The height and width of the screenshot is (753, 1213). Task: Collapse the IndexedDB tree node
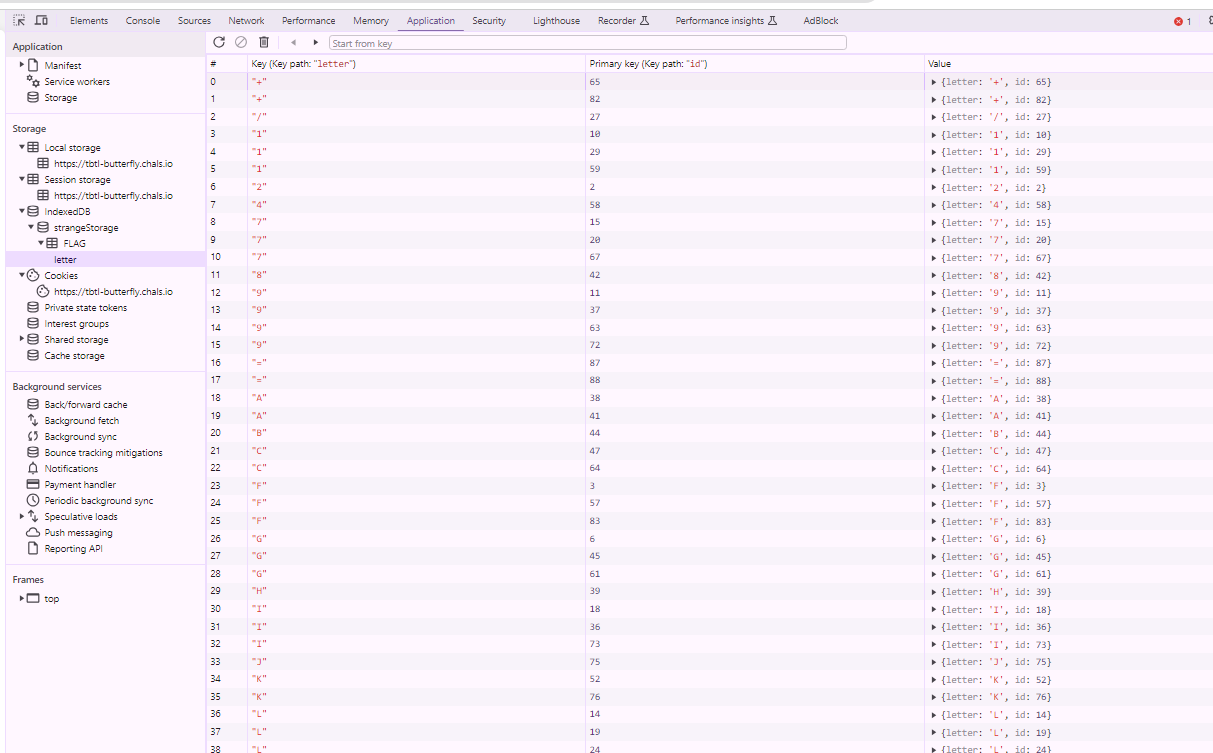coord(22,212)
